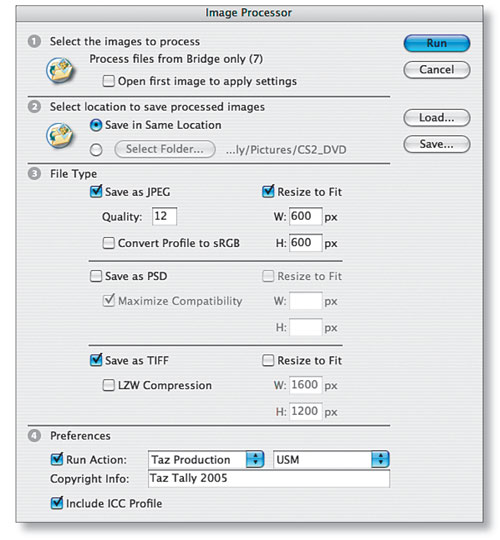Viewport: 500px width, 540px height.
Task: Click the folder icon beside Save in Same Location
Action: [x=60, y=135]
